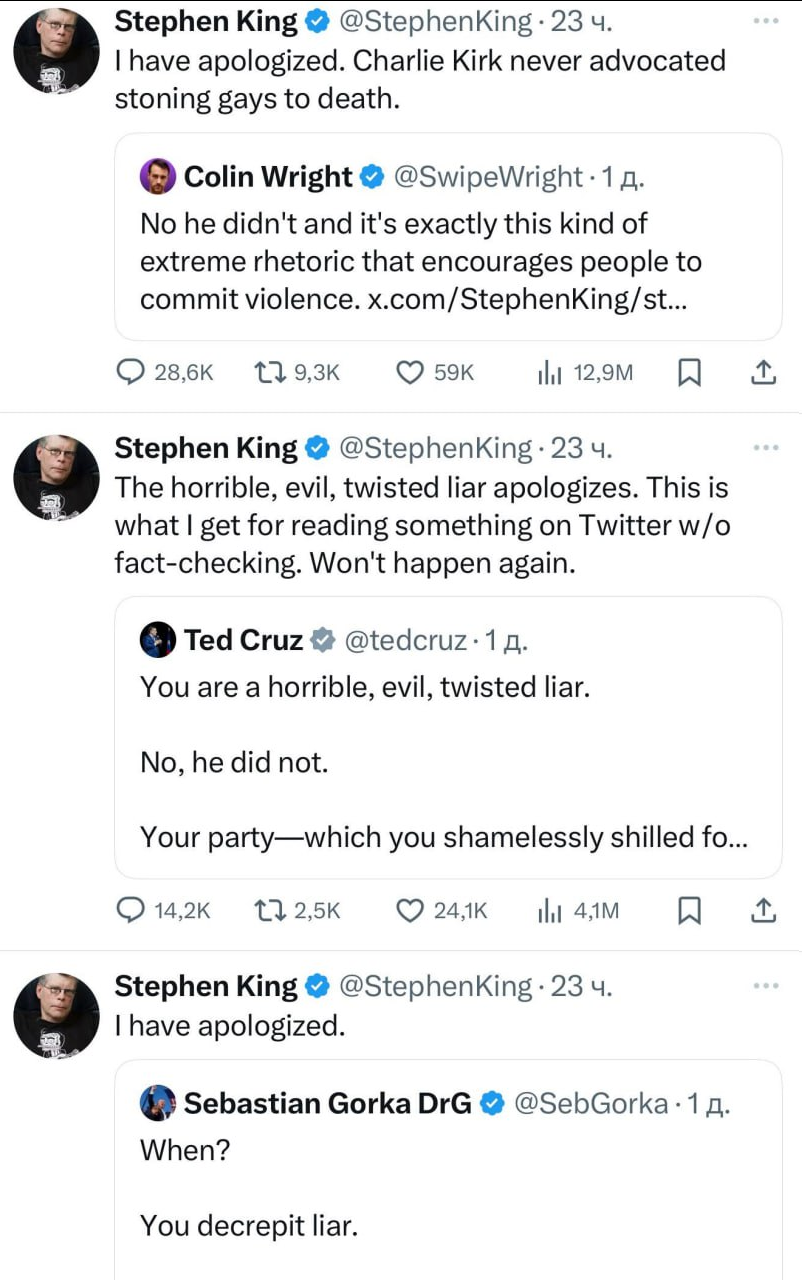Open more options on first tweet
The image size is (802, 1280).
[765, 20]
